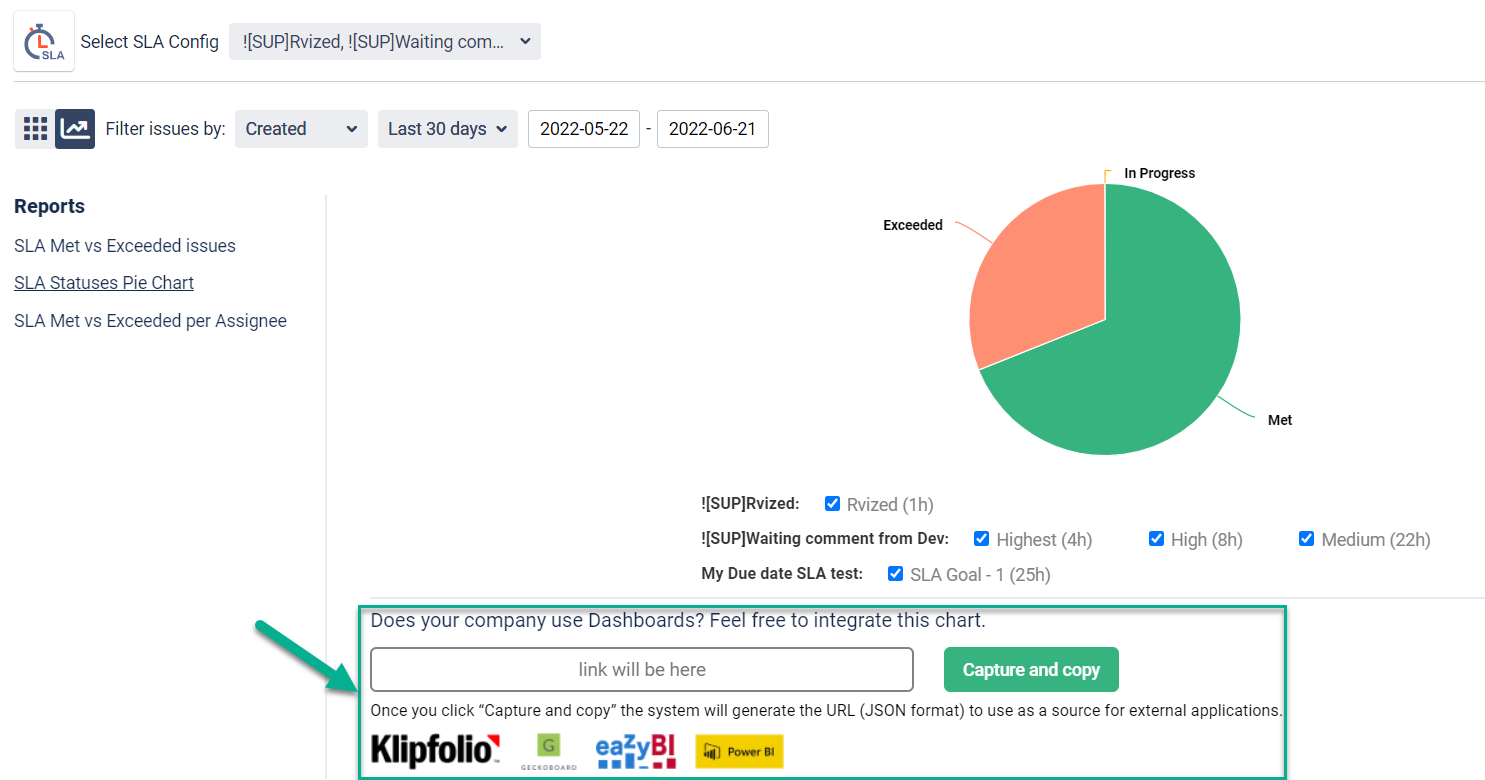The height and width of the screenshot is (780, 1485).
Task: Click the Reports heading
Action: coord(50,207)
